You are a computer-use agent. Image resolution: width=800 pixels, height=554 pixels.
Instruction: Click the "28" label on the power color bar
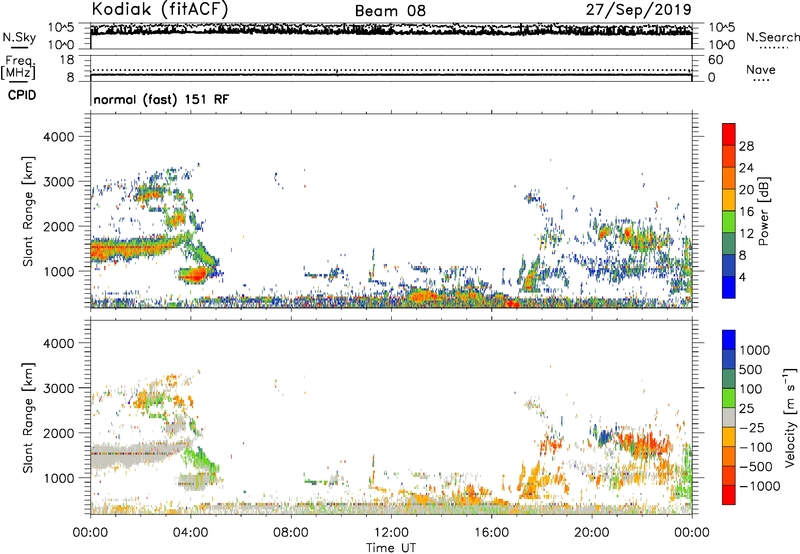pyautogui.click(x=746, y=146)
